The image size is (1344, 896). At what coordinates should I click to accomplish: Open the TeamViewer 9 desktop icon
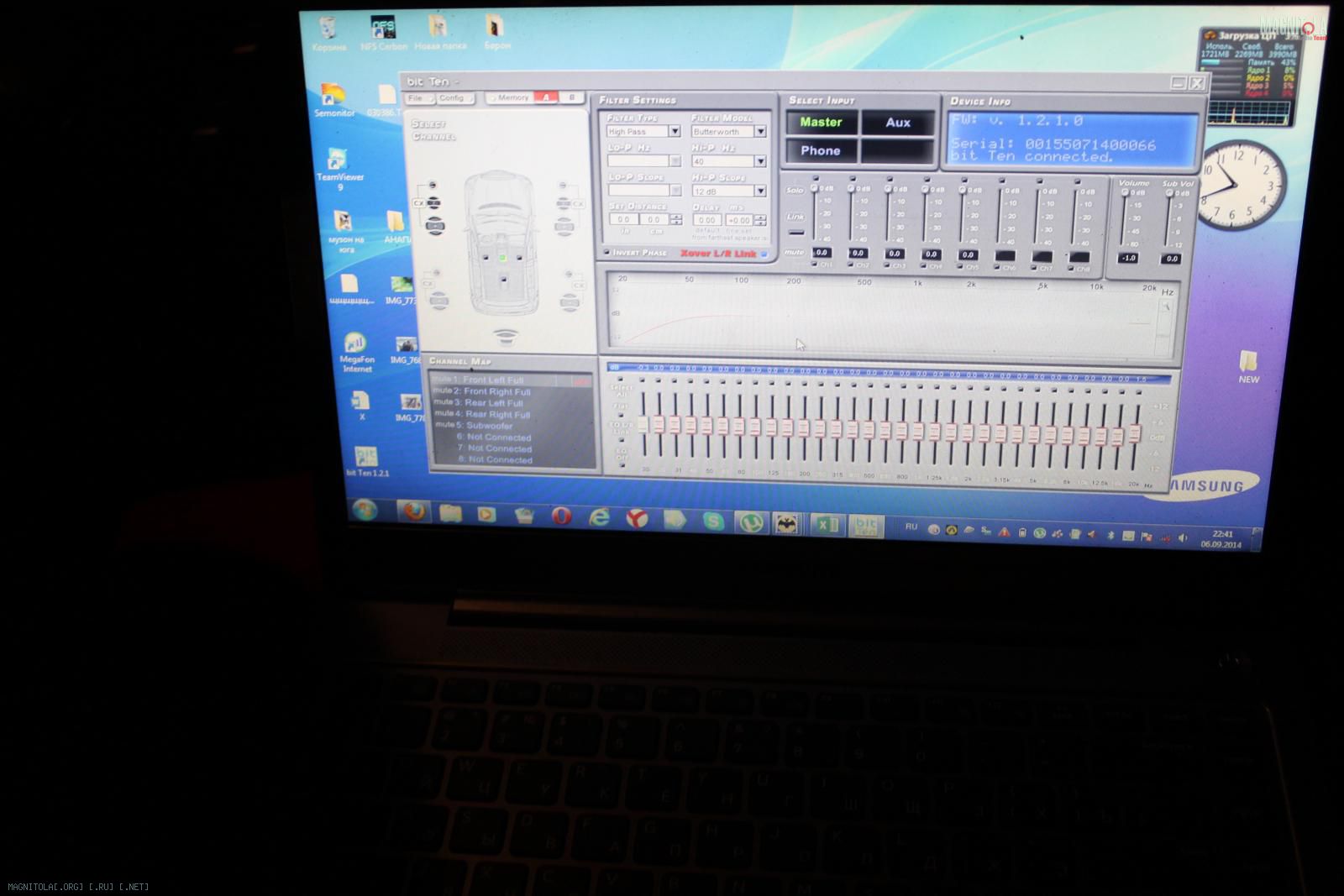pos(339,168)
